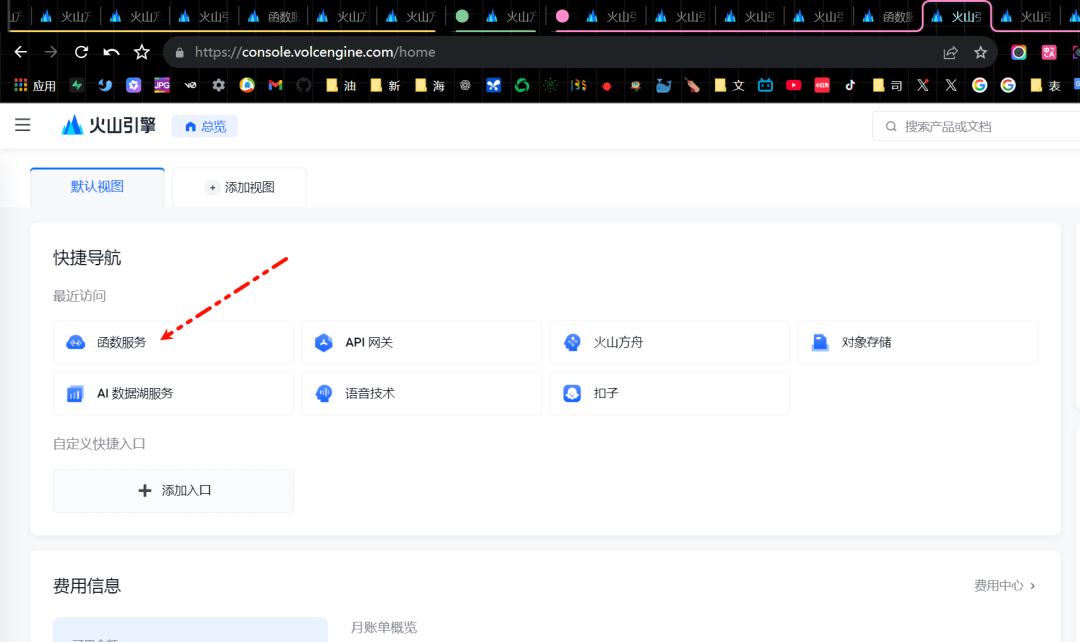
Task: Click the 月账单概览 heading
Action: click(384, 628)
